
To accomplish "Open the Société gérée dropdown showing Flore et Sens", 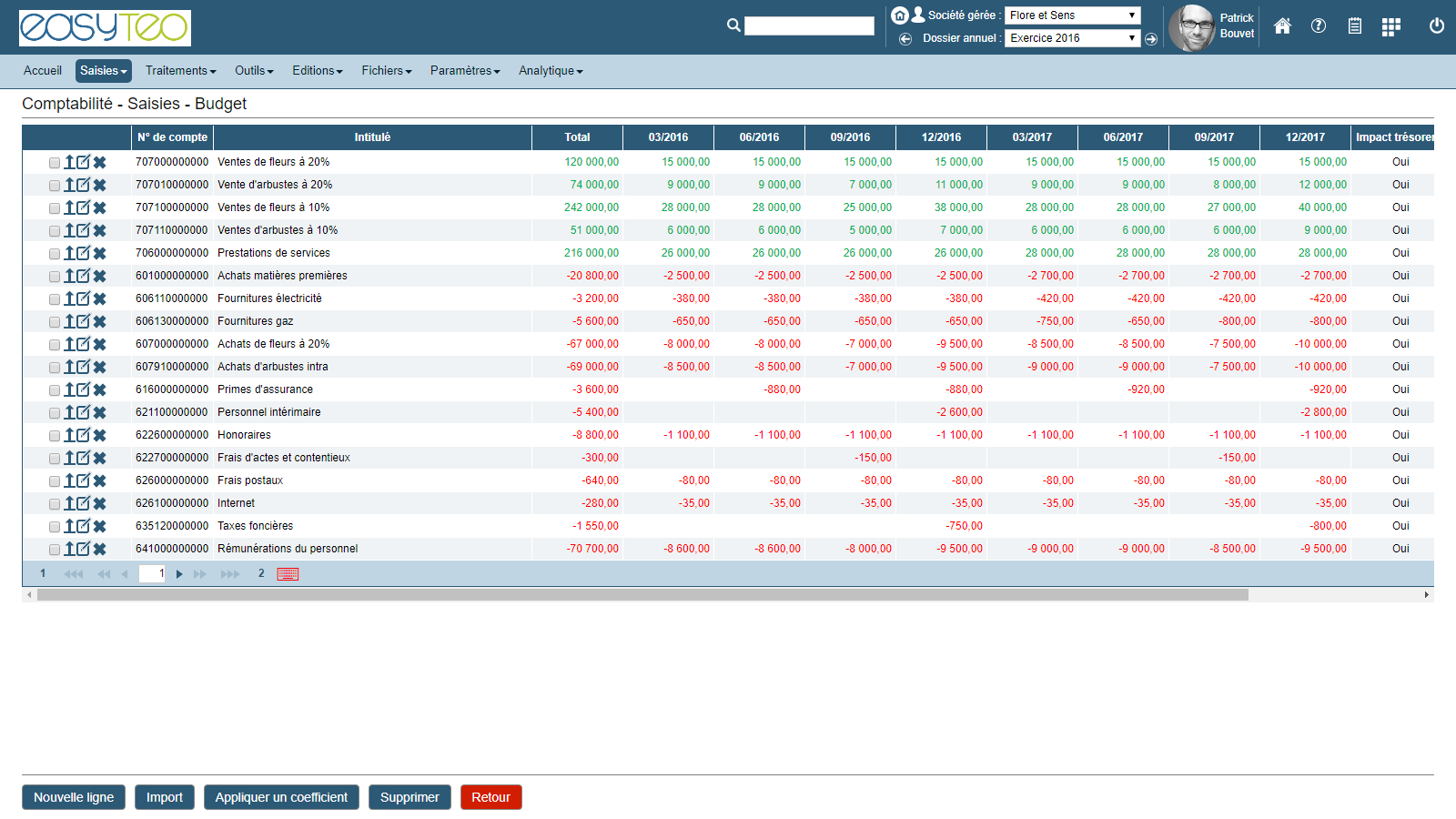I will point(1072,15).
